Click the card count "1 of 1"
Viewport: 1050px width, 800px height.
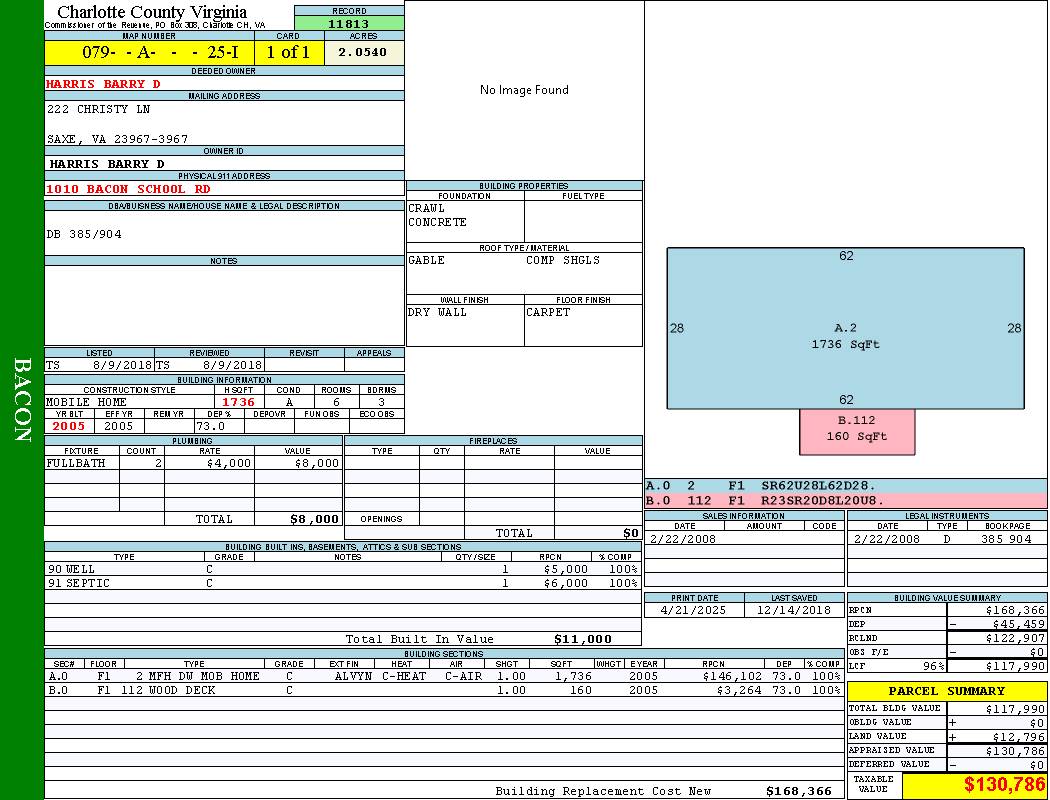(288, 53)
